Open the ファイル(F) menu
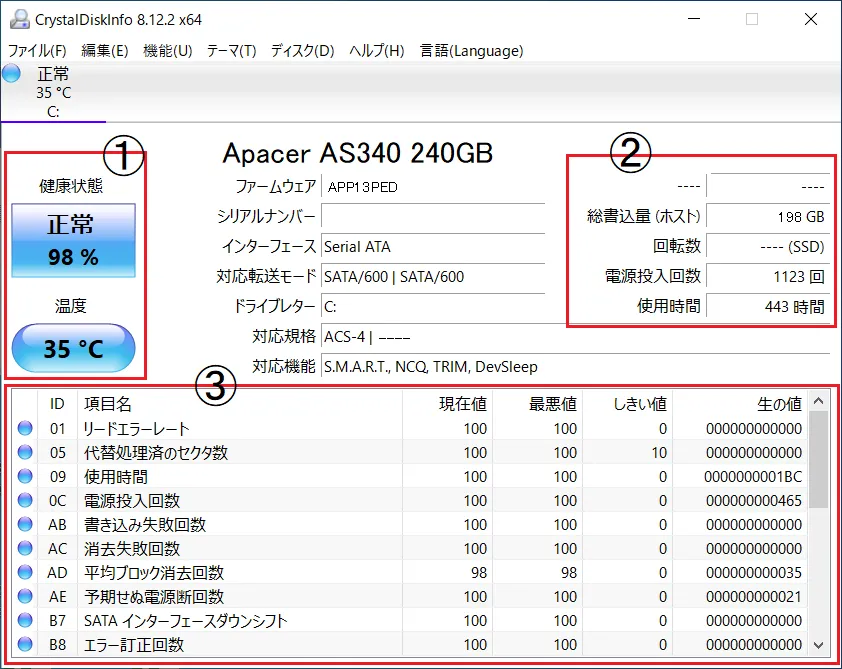Image resolution: width=842 pixels, height=669 pixels. tap(37, 50)
